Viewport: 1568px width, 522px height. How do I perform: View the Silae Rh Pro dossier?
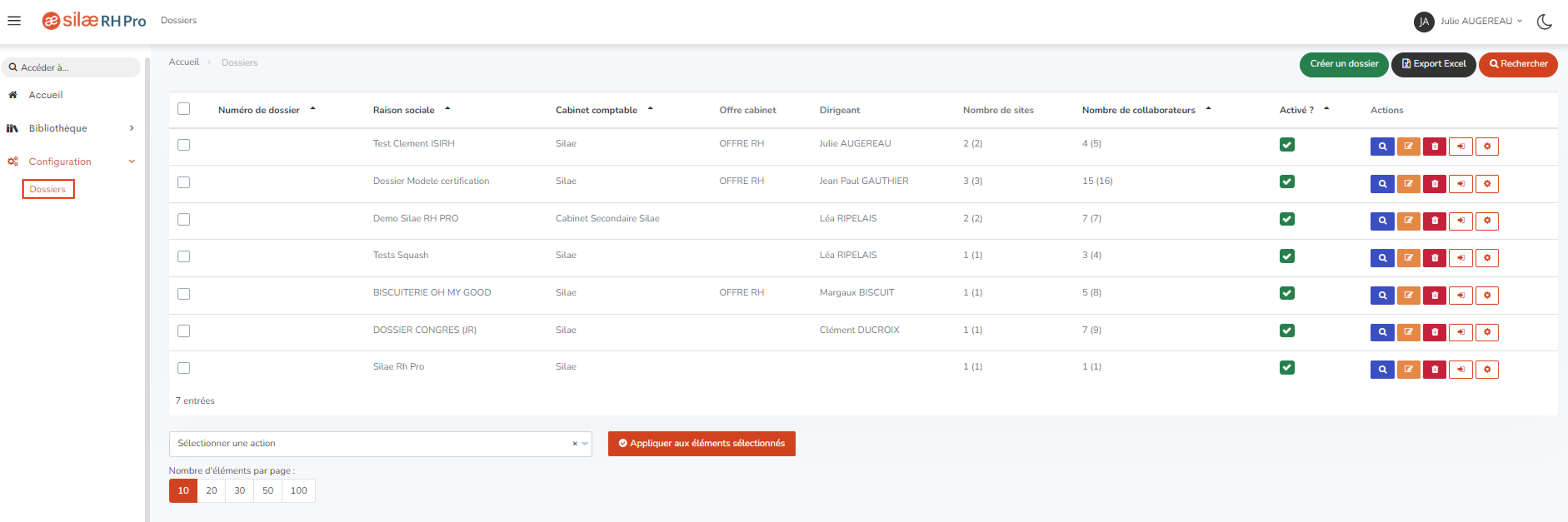(1382, 369)
